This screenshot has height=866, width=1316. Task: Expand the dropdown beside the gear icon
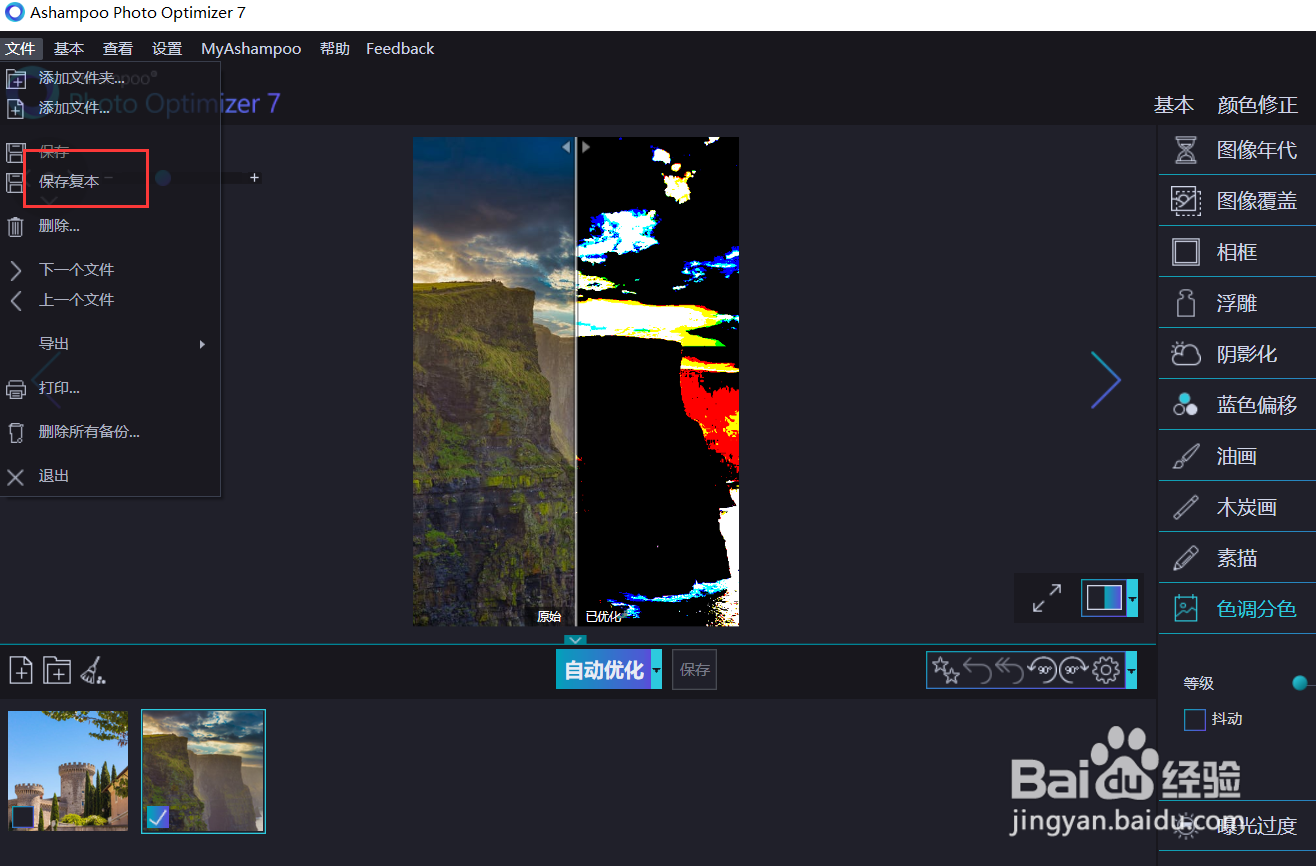click(1131, 670)
